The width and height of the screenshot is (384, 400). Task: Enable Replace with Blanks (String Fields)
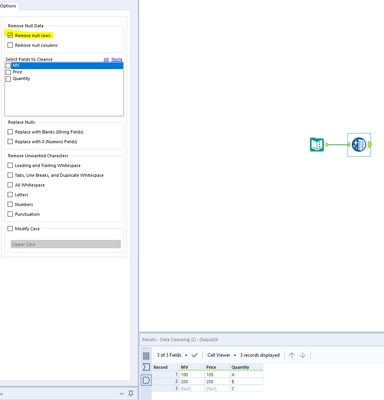(10, 132)
